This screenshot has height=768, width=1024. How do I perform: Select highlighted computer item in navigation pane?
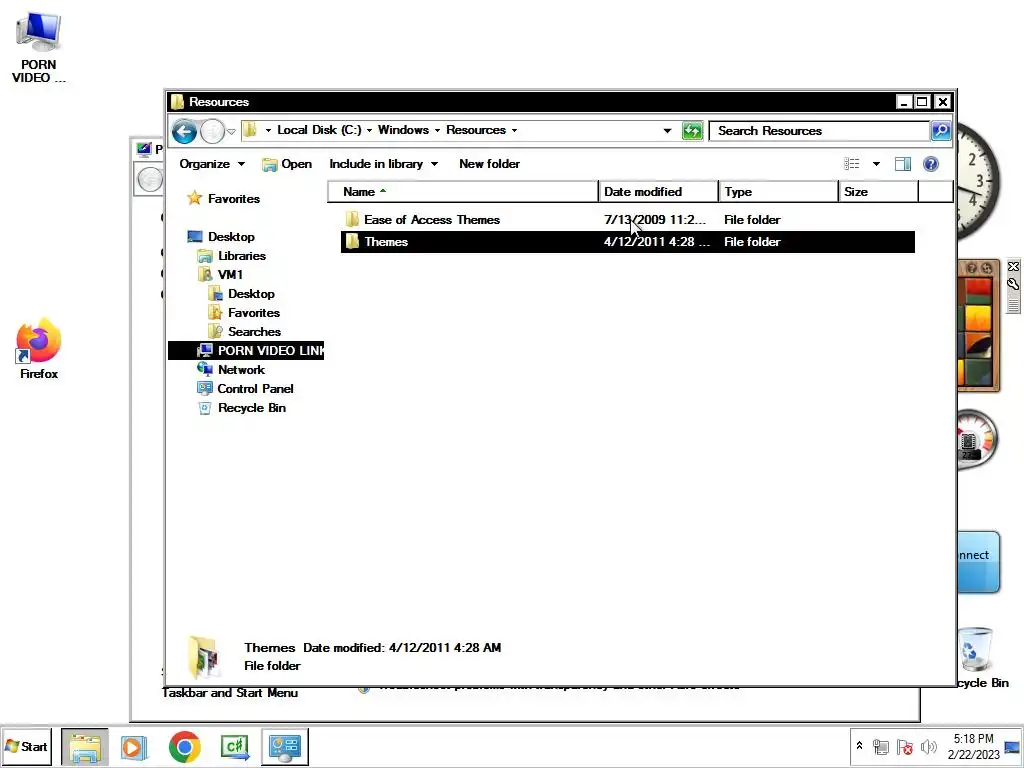pos(246,351)
